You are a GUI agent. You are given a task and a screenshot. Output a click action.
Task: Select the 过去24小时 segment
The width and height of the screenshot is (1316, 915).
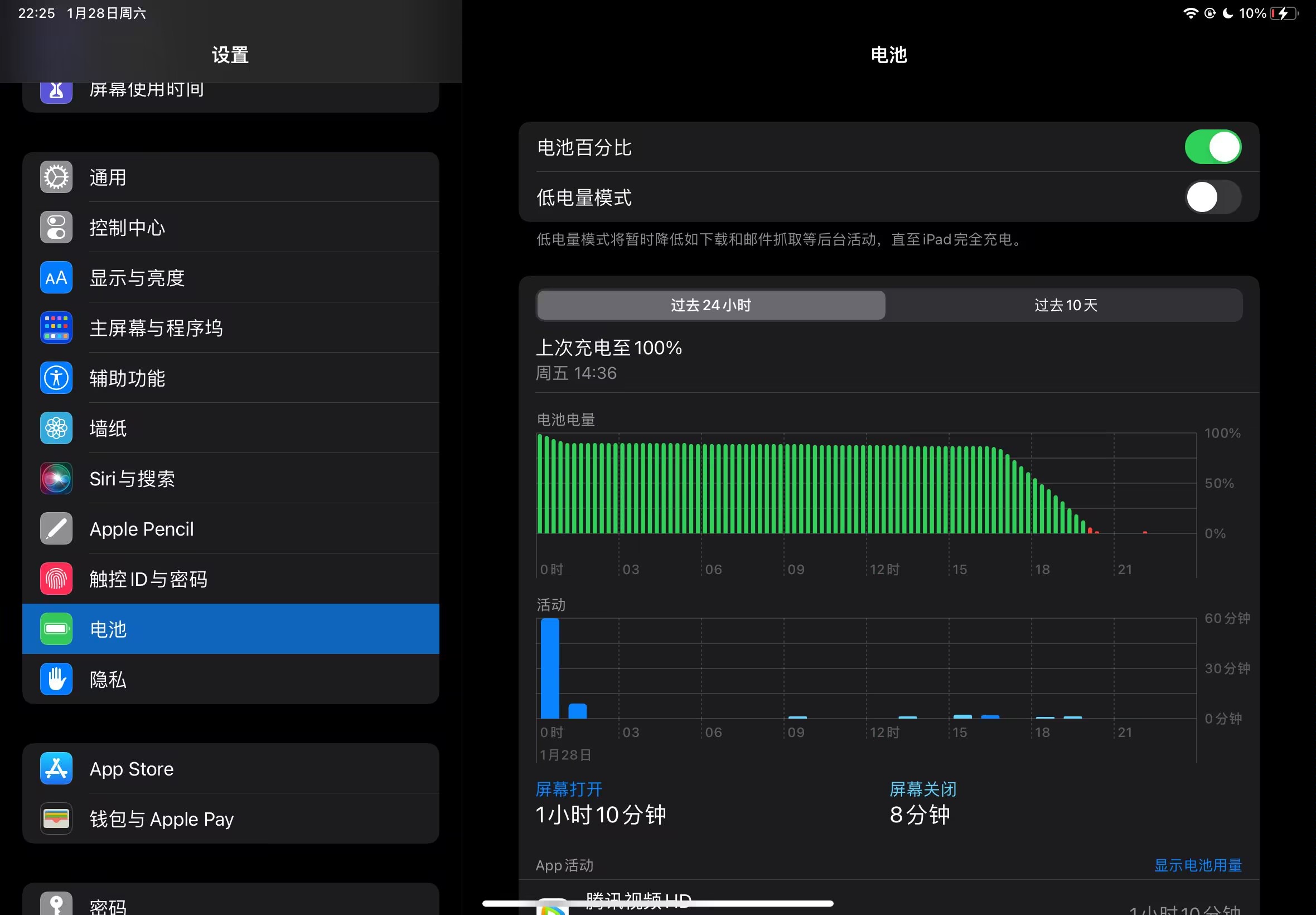coord(710,305)
